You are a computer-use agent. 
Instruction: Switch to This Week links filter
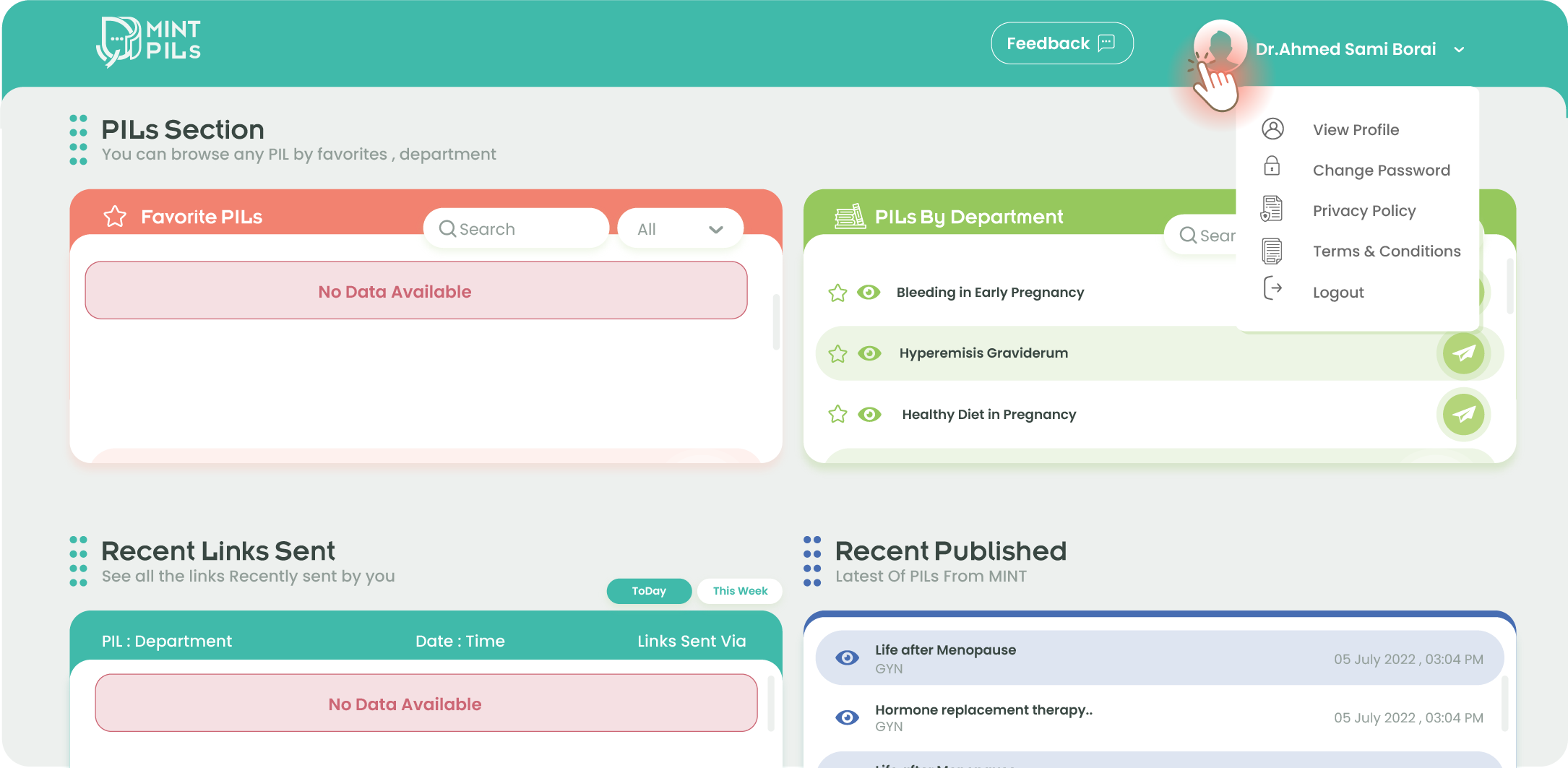(739, 591)
